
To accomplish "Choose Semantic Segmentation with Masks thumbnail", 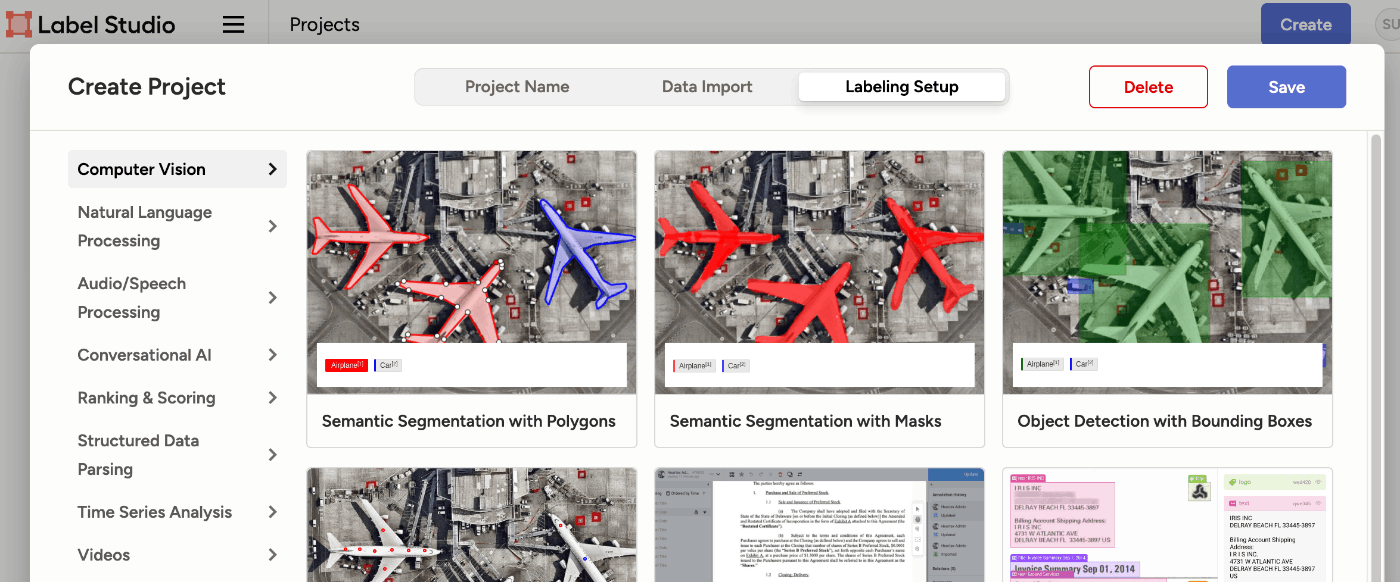I will pyautogui.click(x=819, y=272).
